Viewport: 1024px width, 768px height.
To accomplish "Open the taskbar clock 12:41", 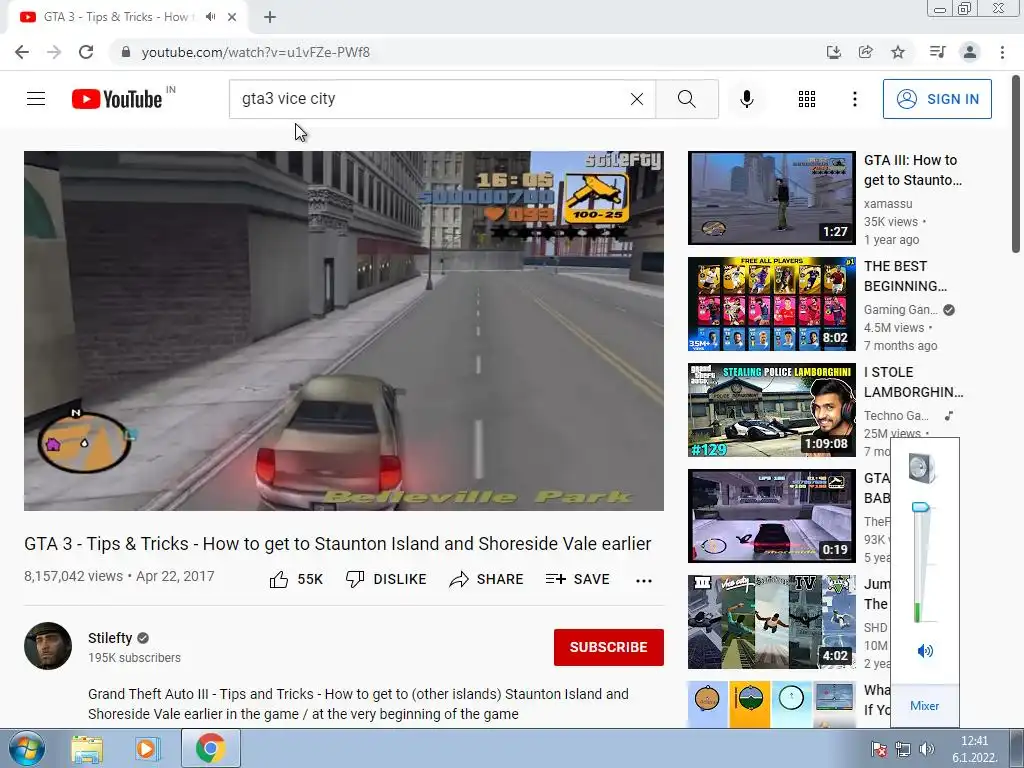I will tap(974, 749).
